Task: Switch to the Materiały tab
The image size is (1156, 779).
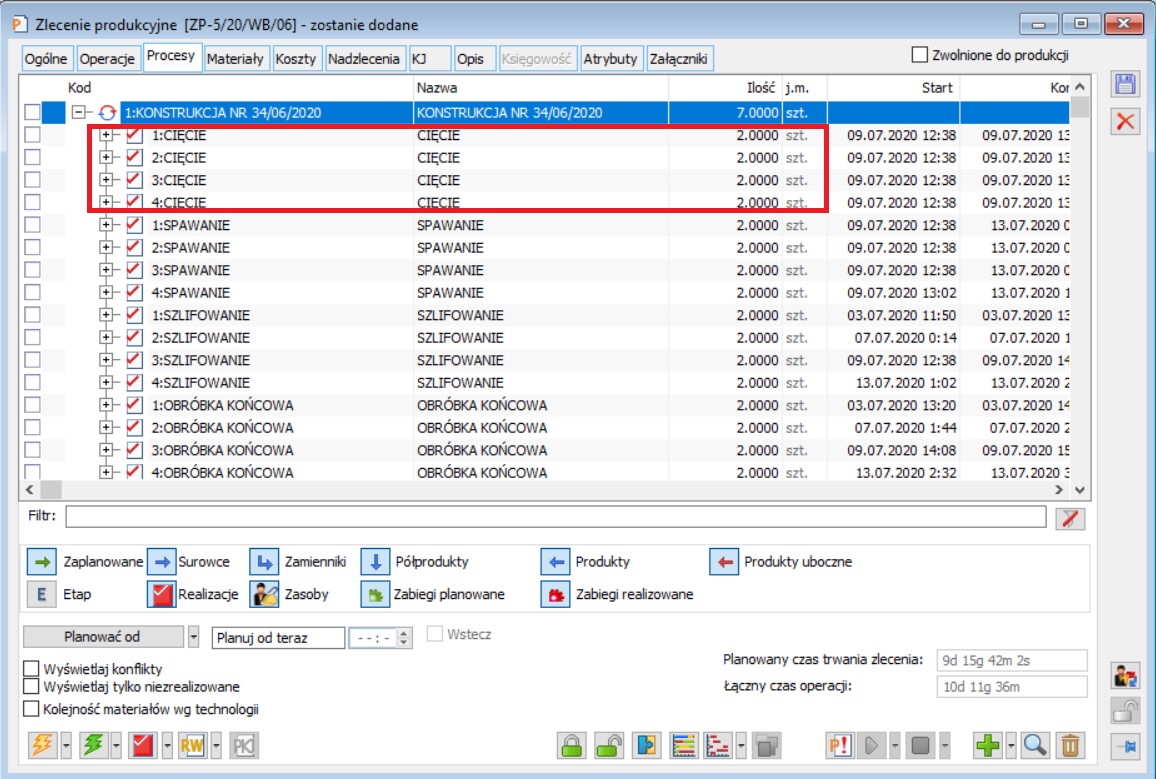Action: (235, 59)
